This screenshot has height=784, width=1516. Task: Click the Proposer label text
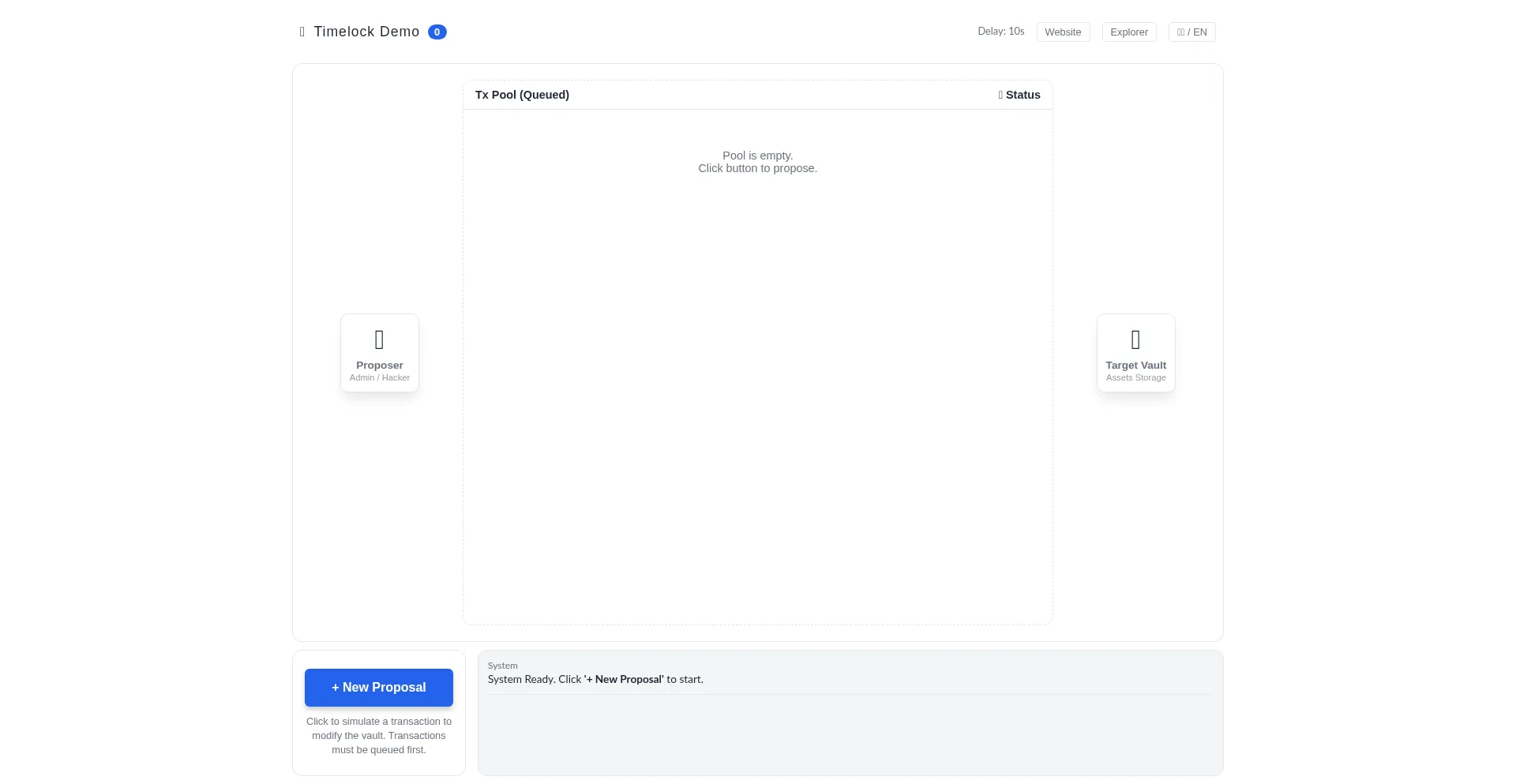point(379,365)
